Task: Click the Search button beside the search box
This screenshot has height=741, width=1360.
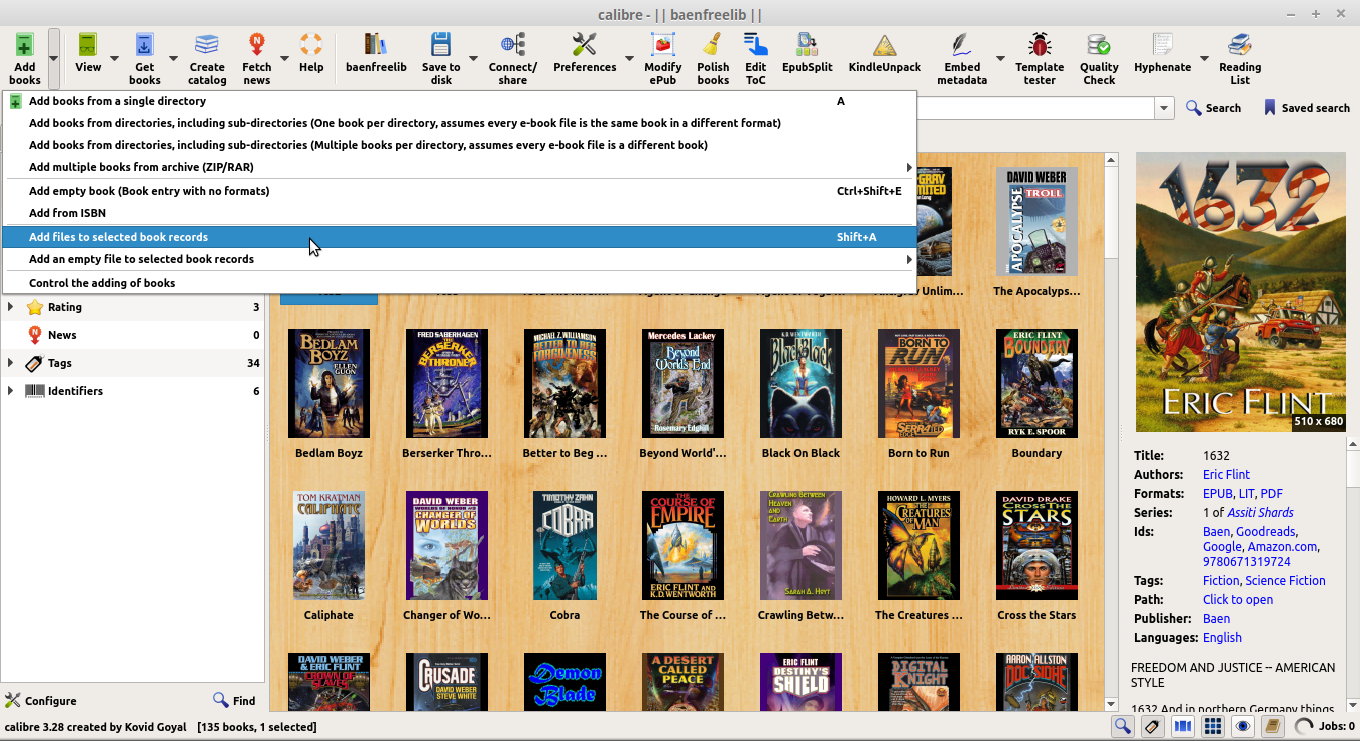Action: [x=1213, y=108]
